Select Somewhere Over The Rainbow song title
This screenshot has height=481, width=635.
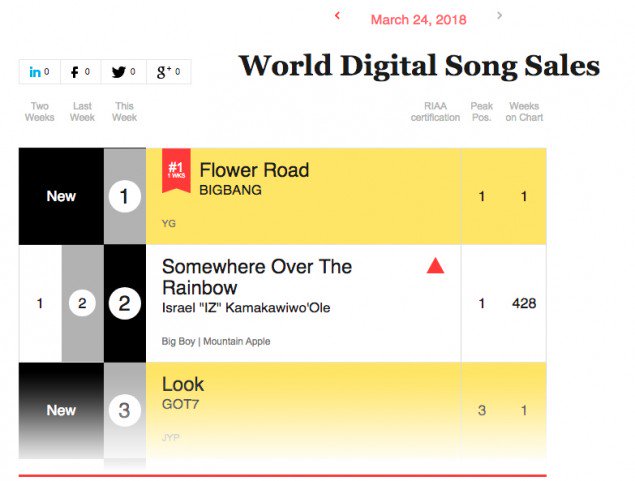tap(257, 276)
